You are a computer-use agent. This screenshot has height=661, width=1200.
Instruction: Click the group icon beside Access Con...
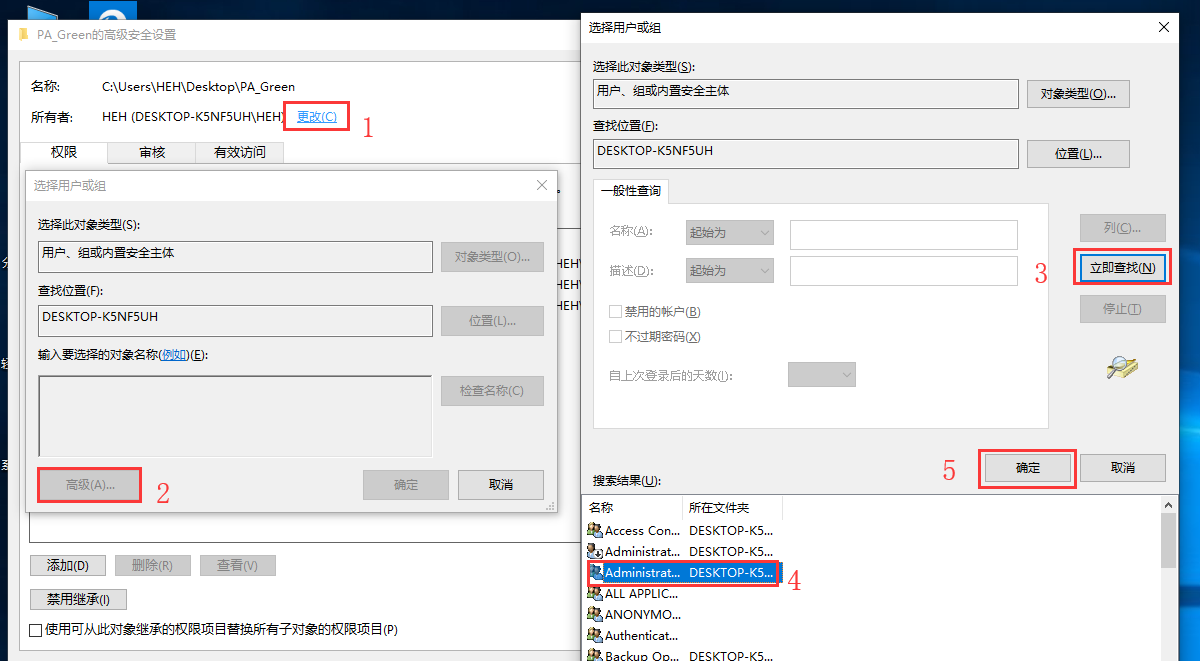point(595,530)
